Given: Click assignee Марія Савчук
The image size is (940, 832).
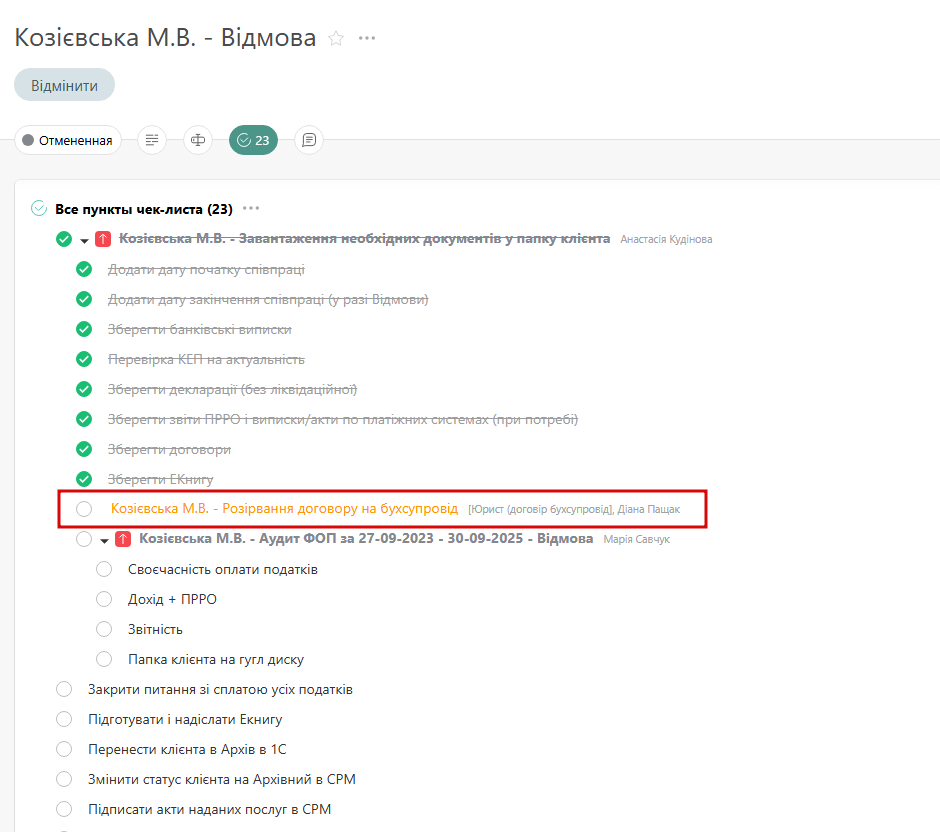Looking at the screenshot, I should point(637,539).
